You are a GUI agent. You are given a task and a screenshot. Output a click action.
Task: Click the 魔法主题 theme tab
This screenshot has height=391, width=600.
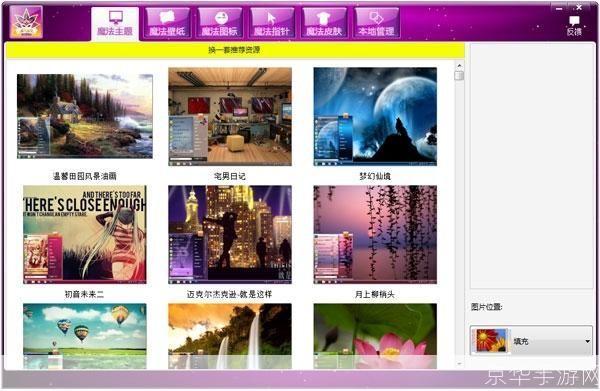pyautogui.click(x=115, y=24)
